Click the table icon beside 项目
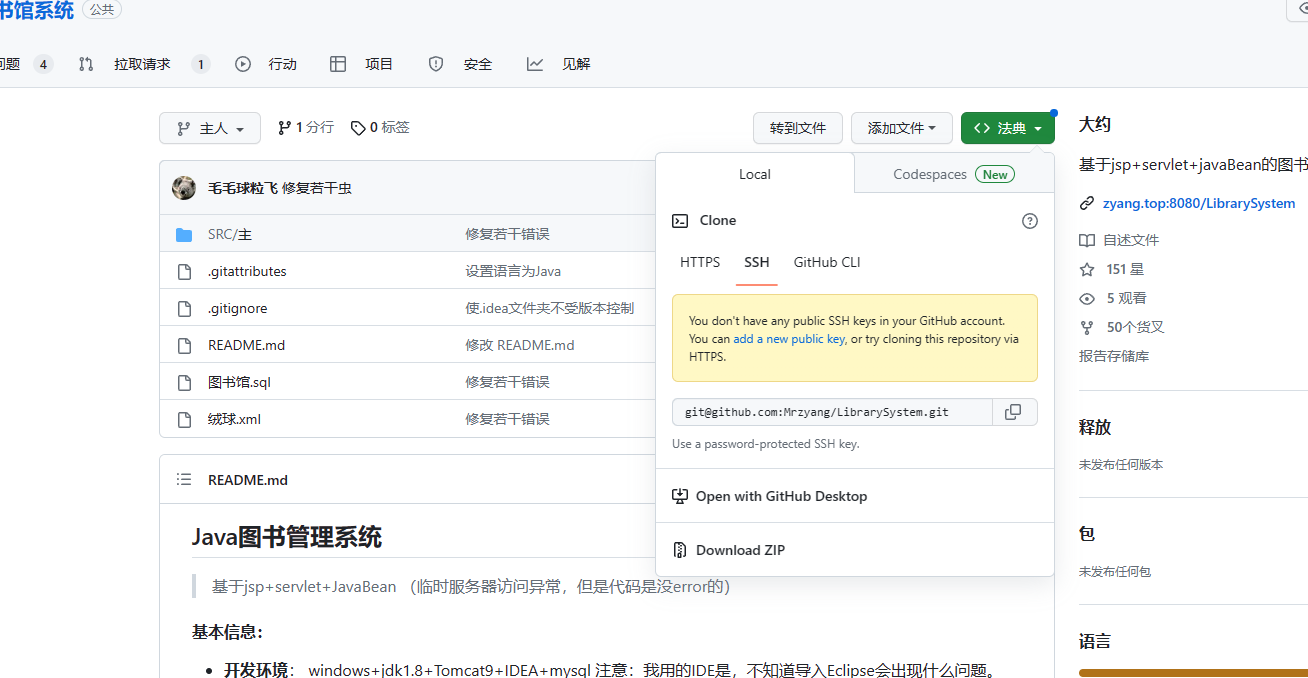This screenshot has height=678, width=1308. tap(338, 64)
